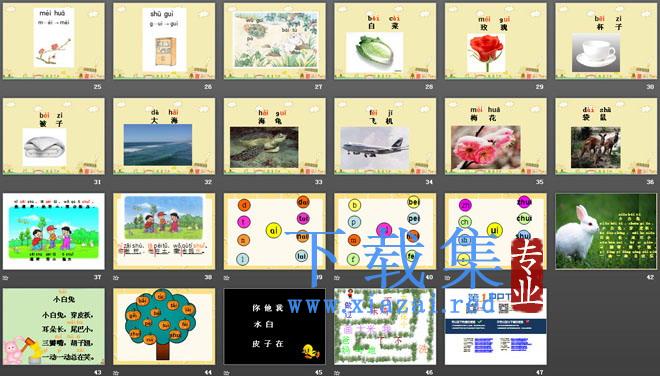Click animation star icon under slide 38
660x376 pixels.
[116, 277]
